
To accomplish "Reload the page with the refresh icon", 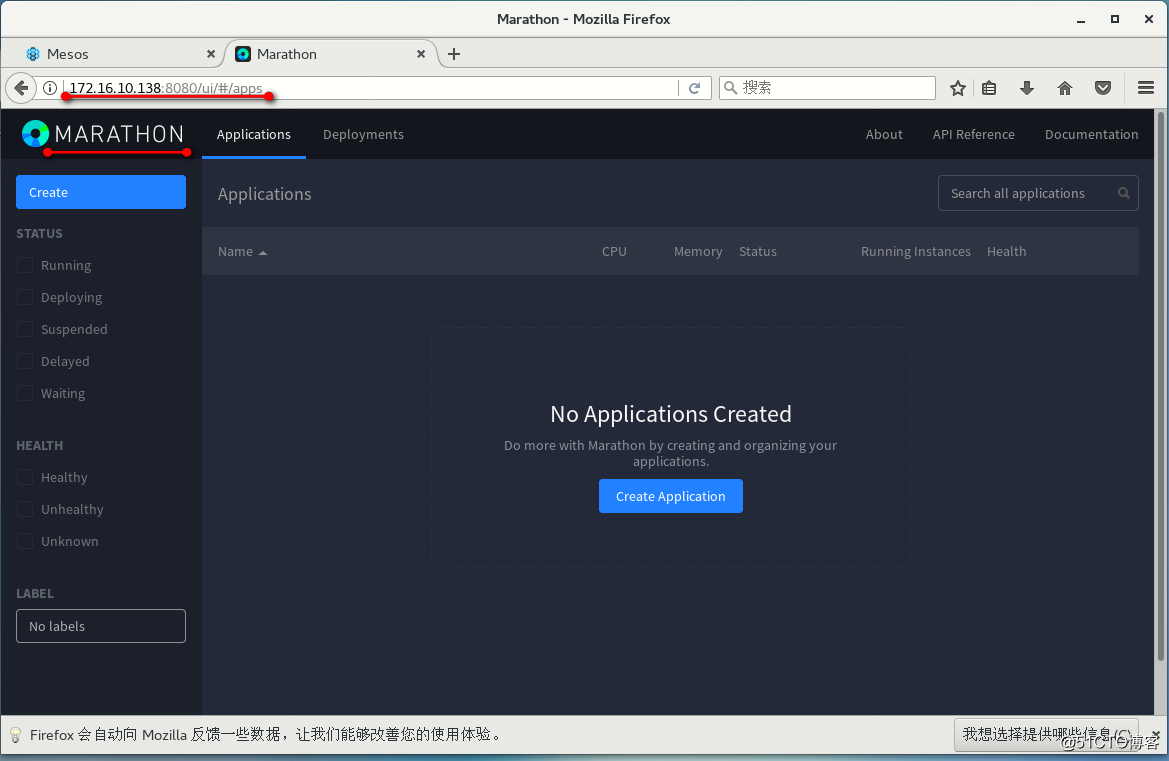I will 695,88.
